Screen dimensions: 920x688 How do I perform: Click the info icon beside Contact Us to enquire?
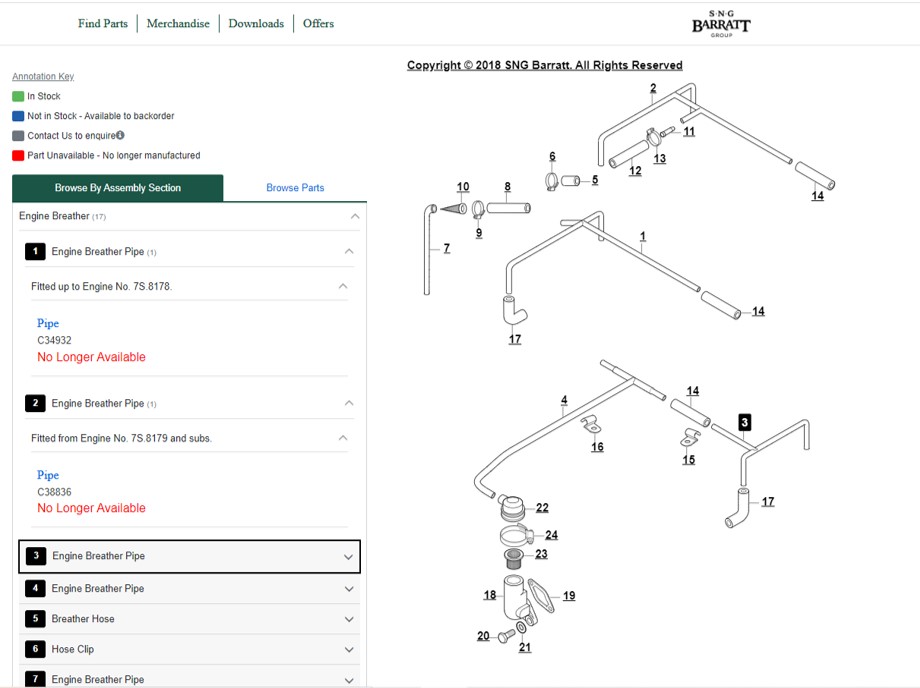coord(120,135)
